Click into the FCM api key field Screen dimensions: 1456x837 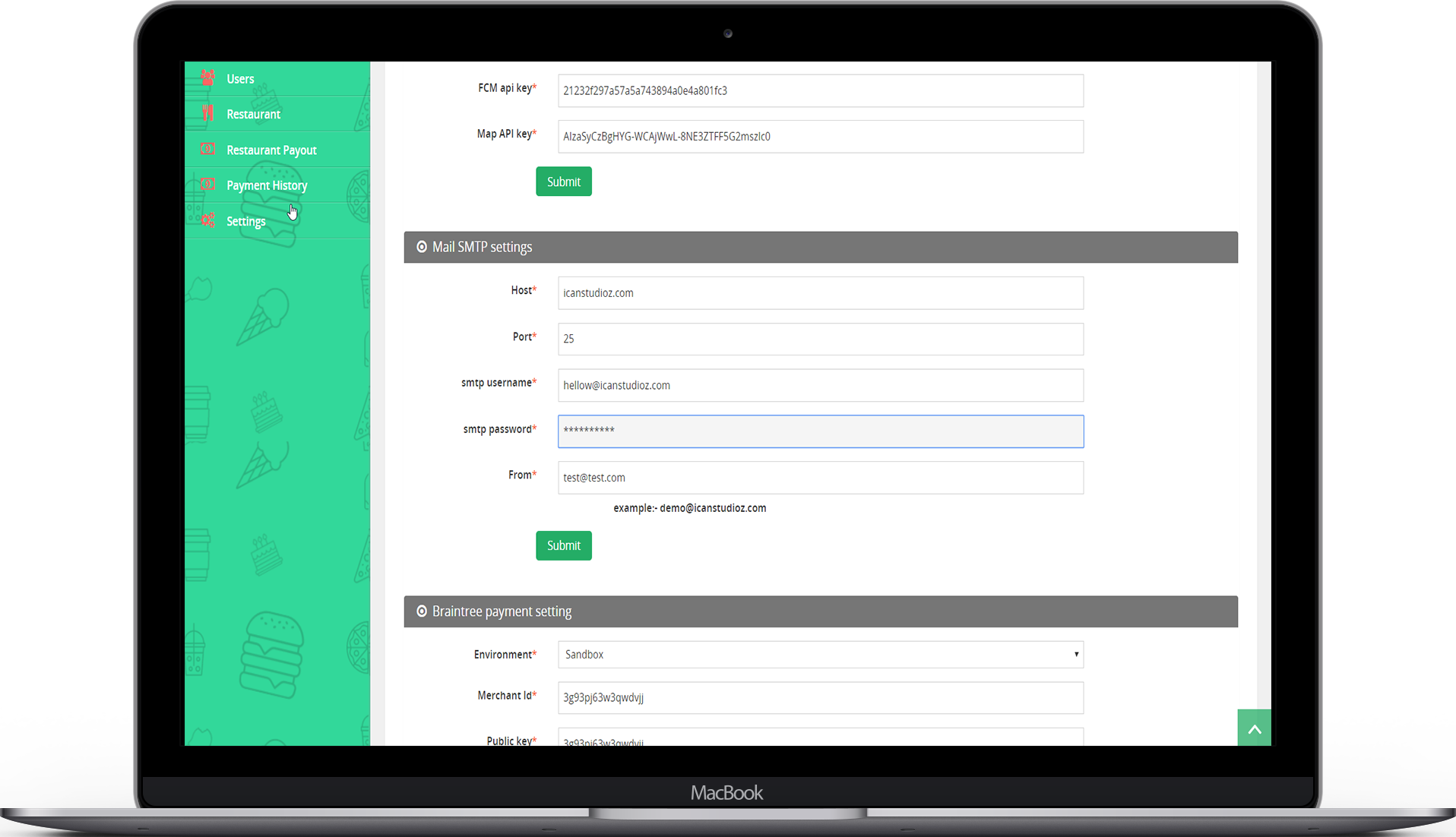[820, 91]
